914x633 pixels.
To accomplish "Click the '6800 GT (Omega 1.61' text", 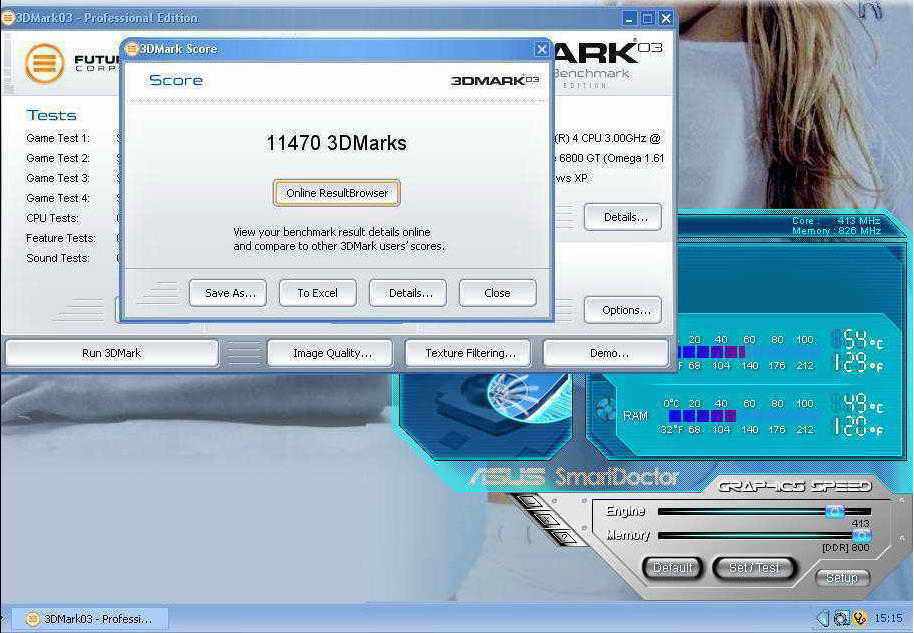I will (611, 158).
